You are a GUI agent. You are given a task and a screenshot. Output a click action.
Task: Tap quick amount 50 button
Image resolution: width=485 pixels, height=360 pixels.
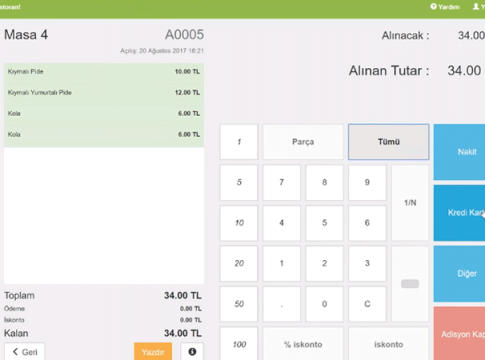click(x=239, y=304)
